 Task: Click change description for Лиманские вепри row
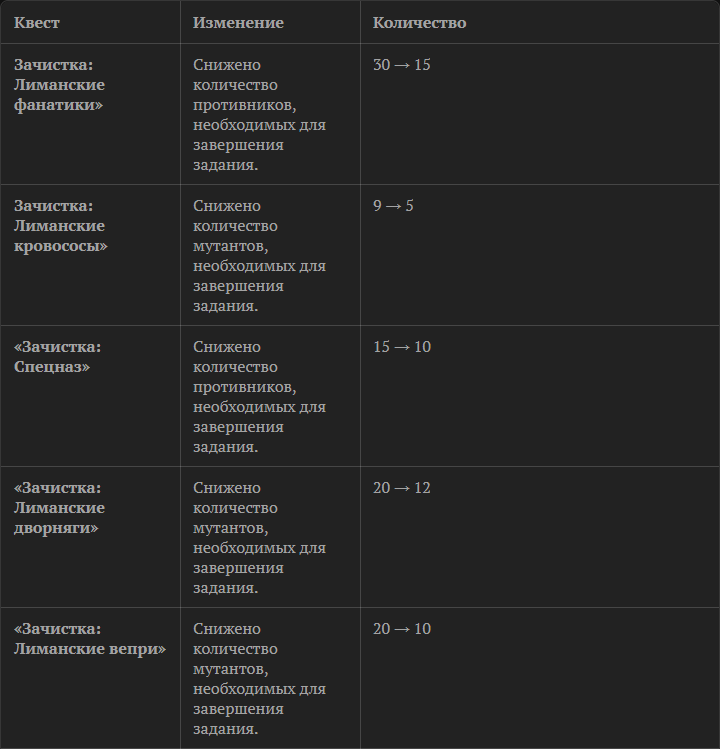click(259, 678)
